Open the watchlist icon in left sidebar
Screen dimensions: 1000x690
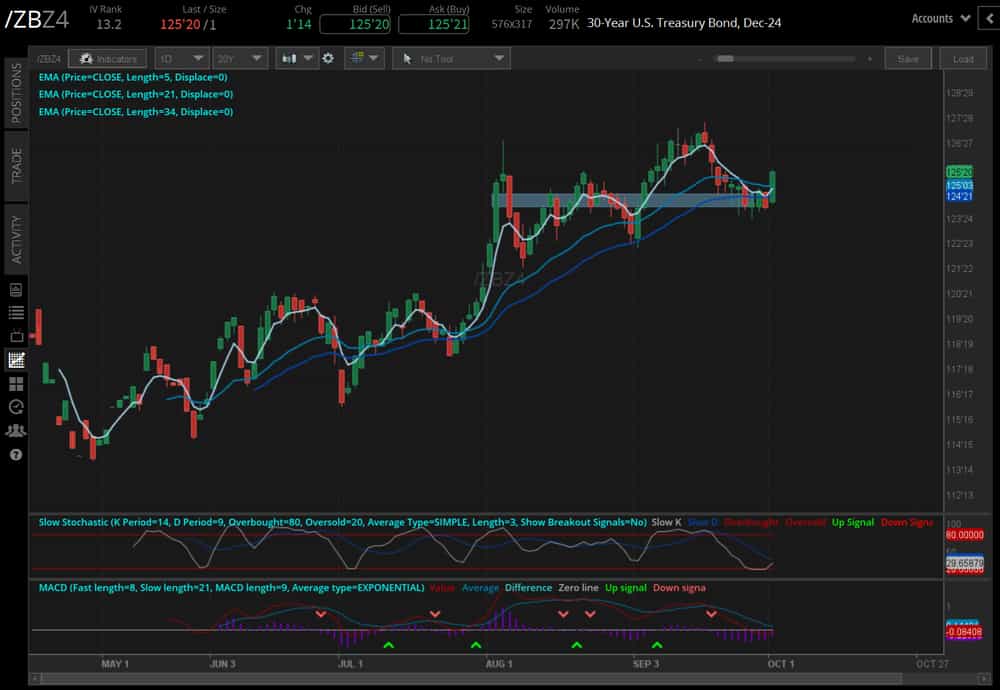coord(15,312)
